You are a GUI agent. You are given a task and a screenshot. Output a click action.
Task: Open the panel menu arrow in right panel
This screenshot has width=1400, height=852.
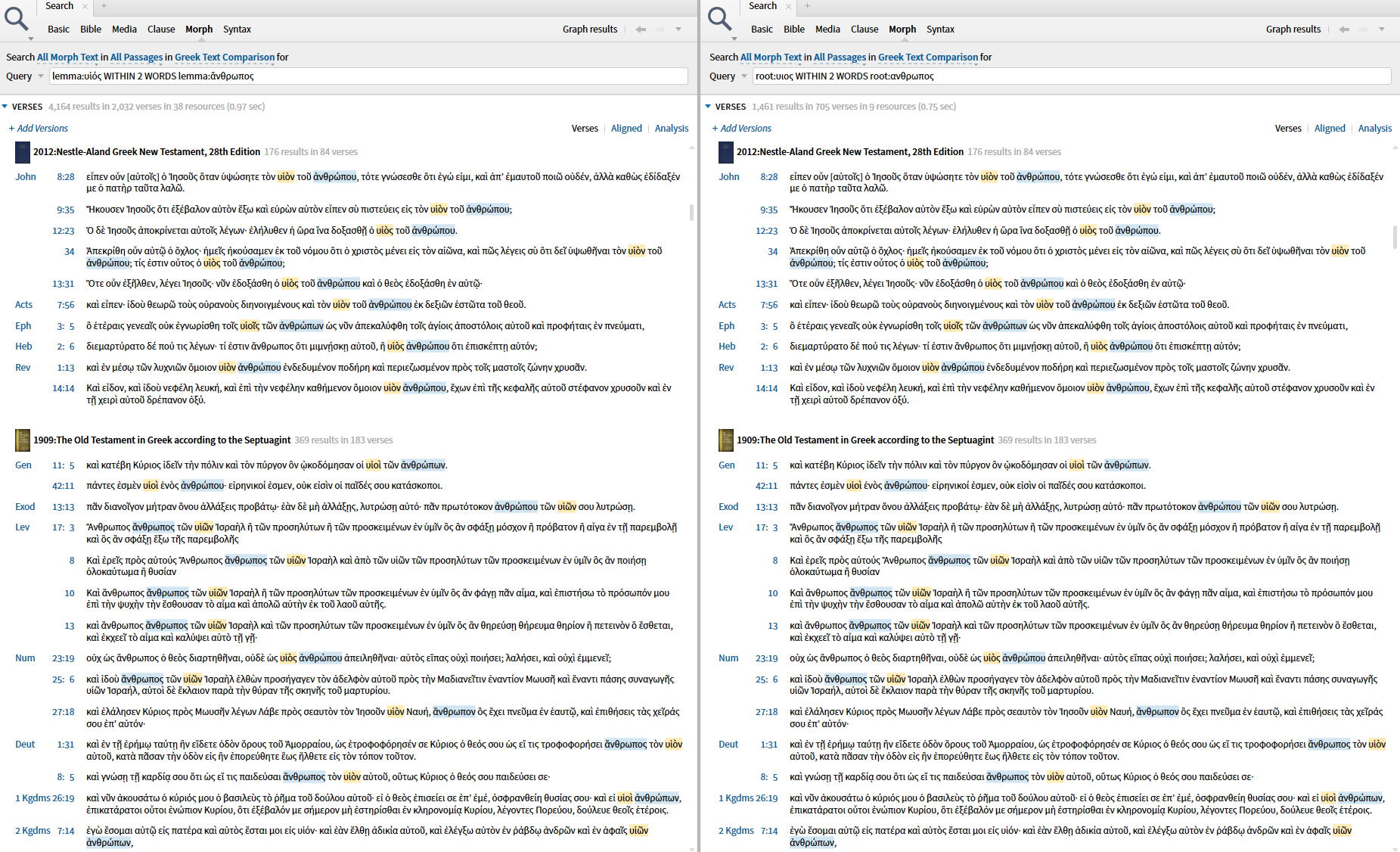pyautogui.click(x=1382, y=30)
